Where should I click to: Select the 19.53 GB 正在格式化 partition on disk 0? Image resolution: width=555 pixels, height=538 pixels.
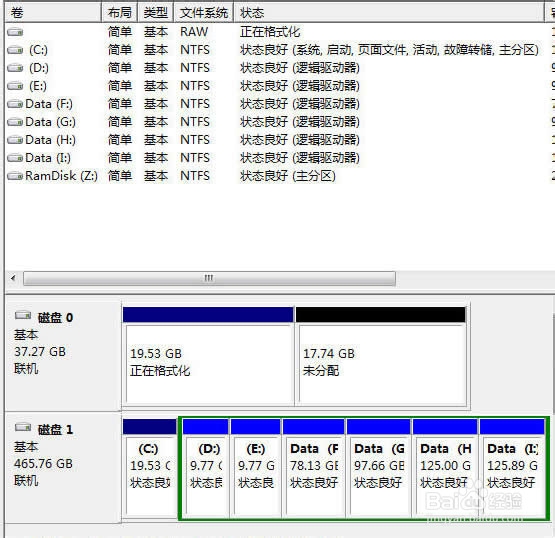click(209, 356)
